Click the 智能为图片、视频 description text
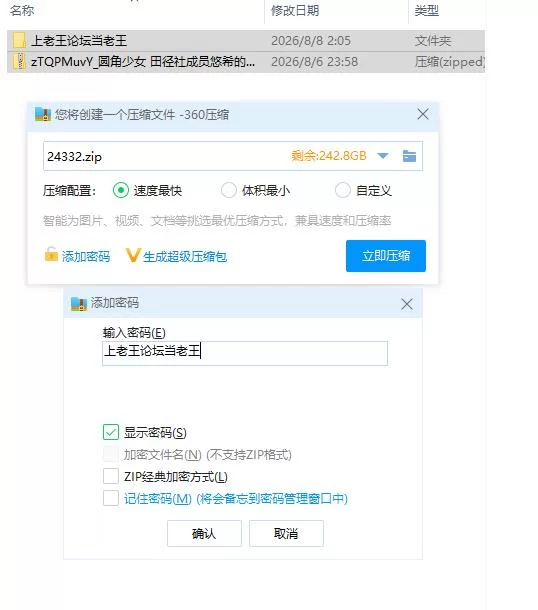 217,221
